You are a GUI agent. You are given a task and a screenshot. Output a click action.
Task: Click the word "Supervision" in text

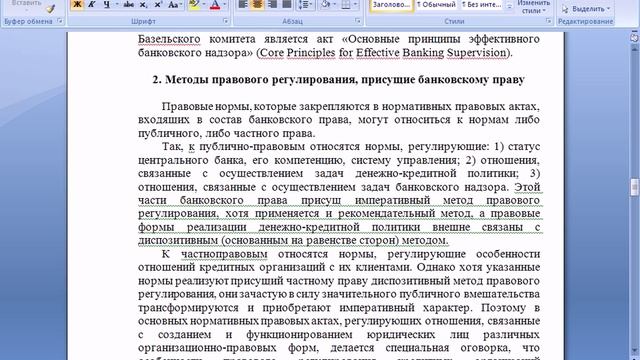click(x=476, y=53)
